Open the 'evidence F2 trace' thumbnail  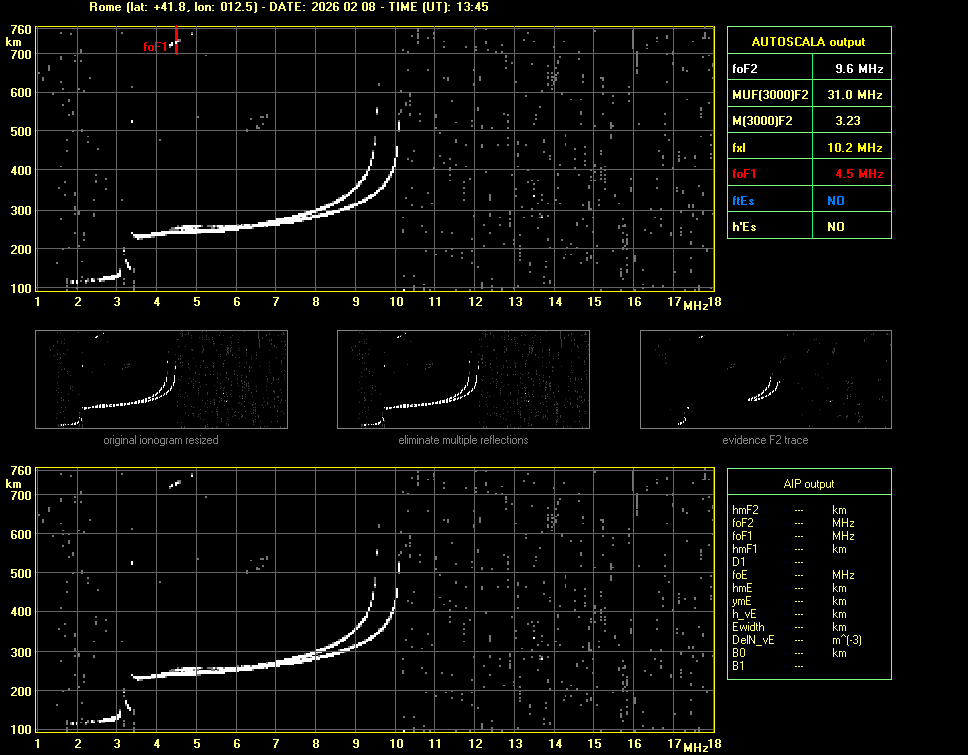tap(765, 381)
